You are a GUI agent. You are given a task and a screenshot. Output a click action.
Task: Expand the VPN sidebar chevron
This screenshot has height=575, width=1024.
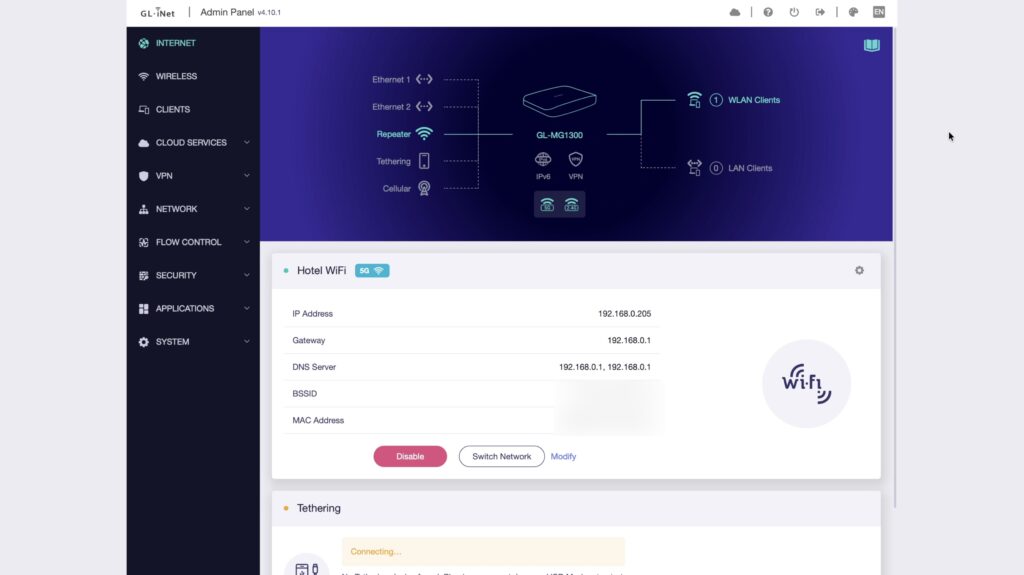pyautogui.click(x=247, y=176)
